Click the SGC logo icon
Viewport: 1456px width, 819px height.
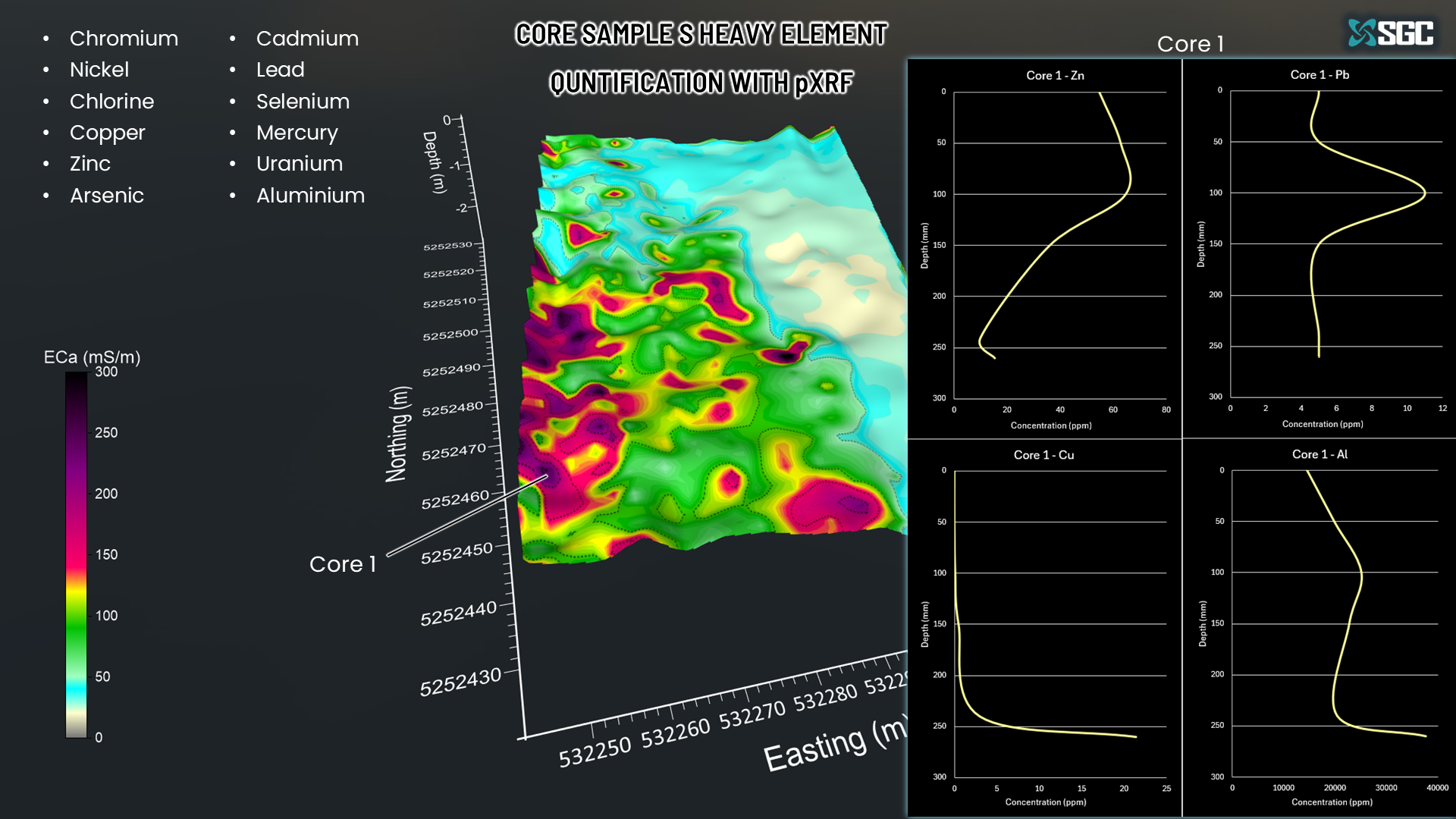1362,33
